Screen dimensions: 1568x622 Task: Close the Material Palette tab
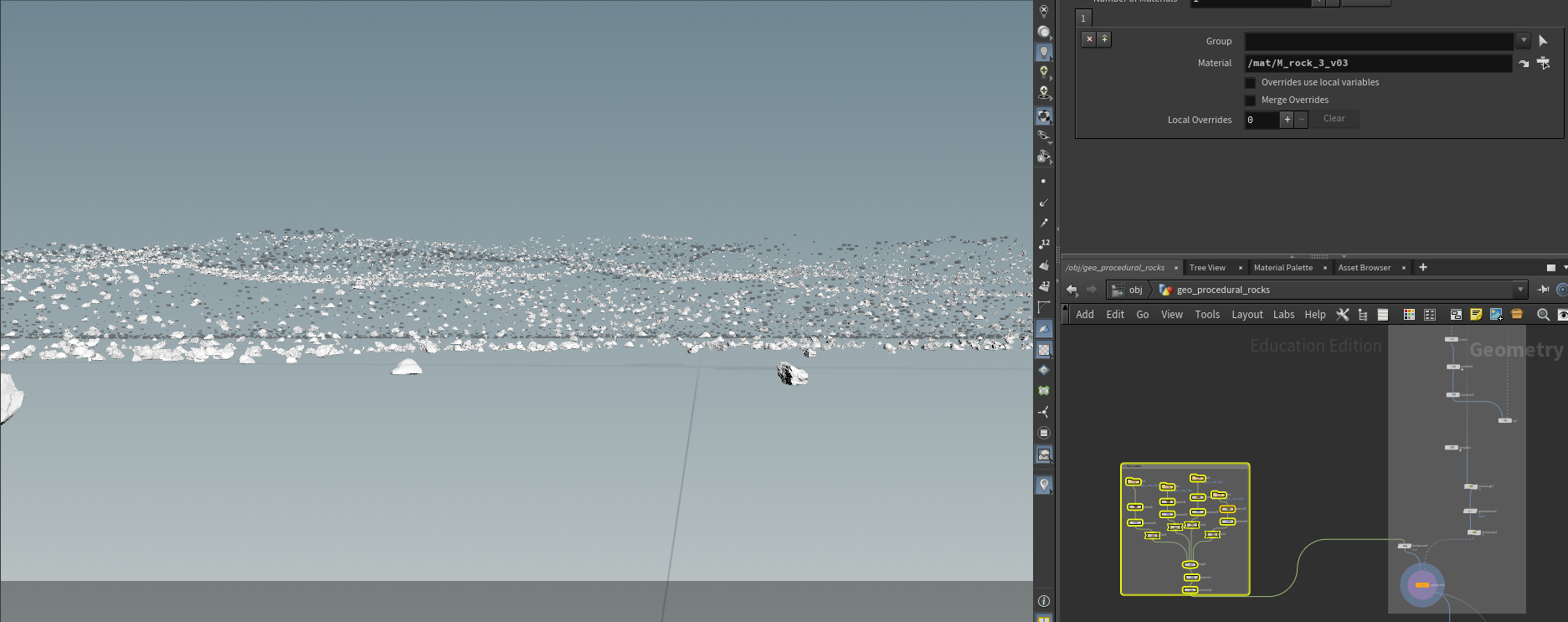pyautogui.click(x=1325, y=268)
